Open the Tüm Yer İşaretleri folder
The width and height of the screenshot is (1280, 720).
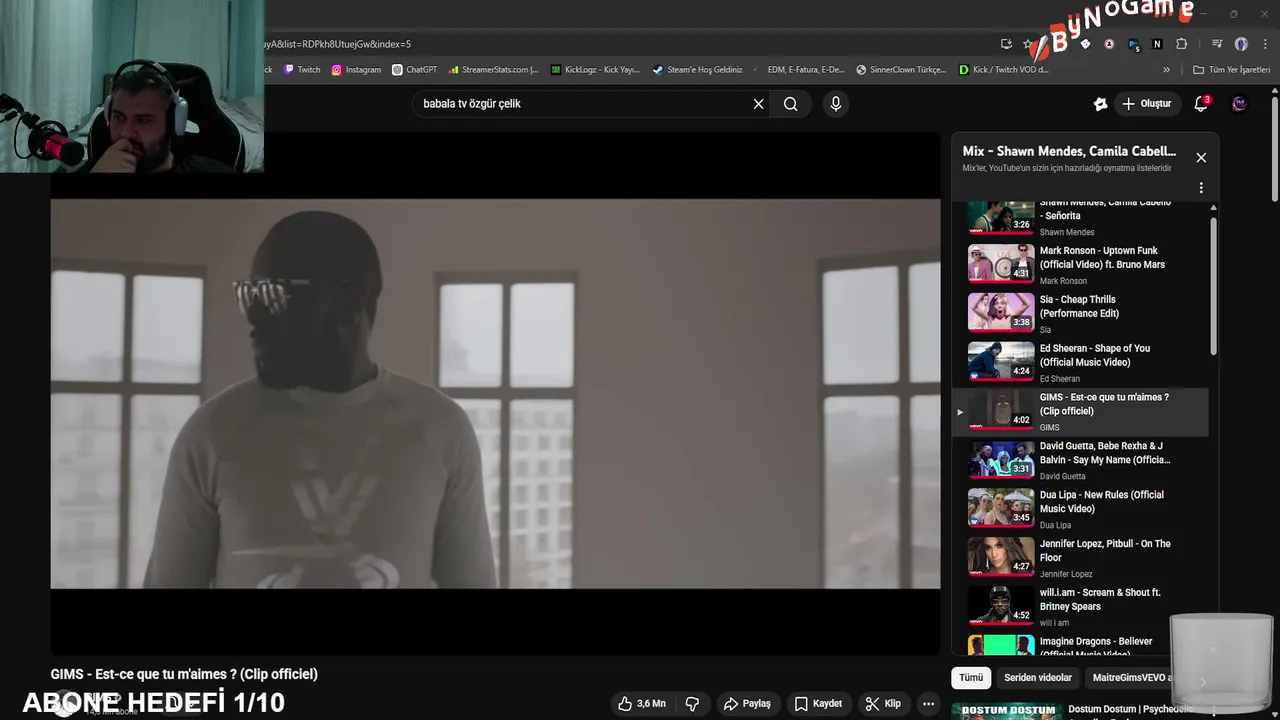[1232, 70]
